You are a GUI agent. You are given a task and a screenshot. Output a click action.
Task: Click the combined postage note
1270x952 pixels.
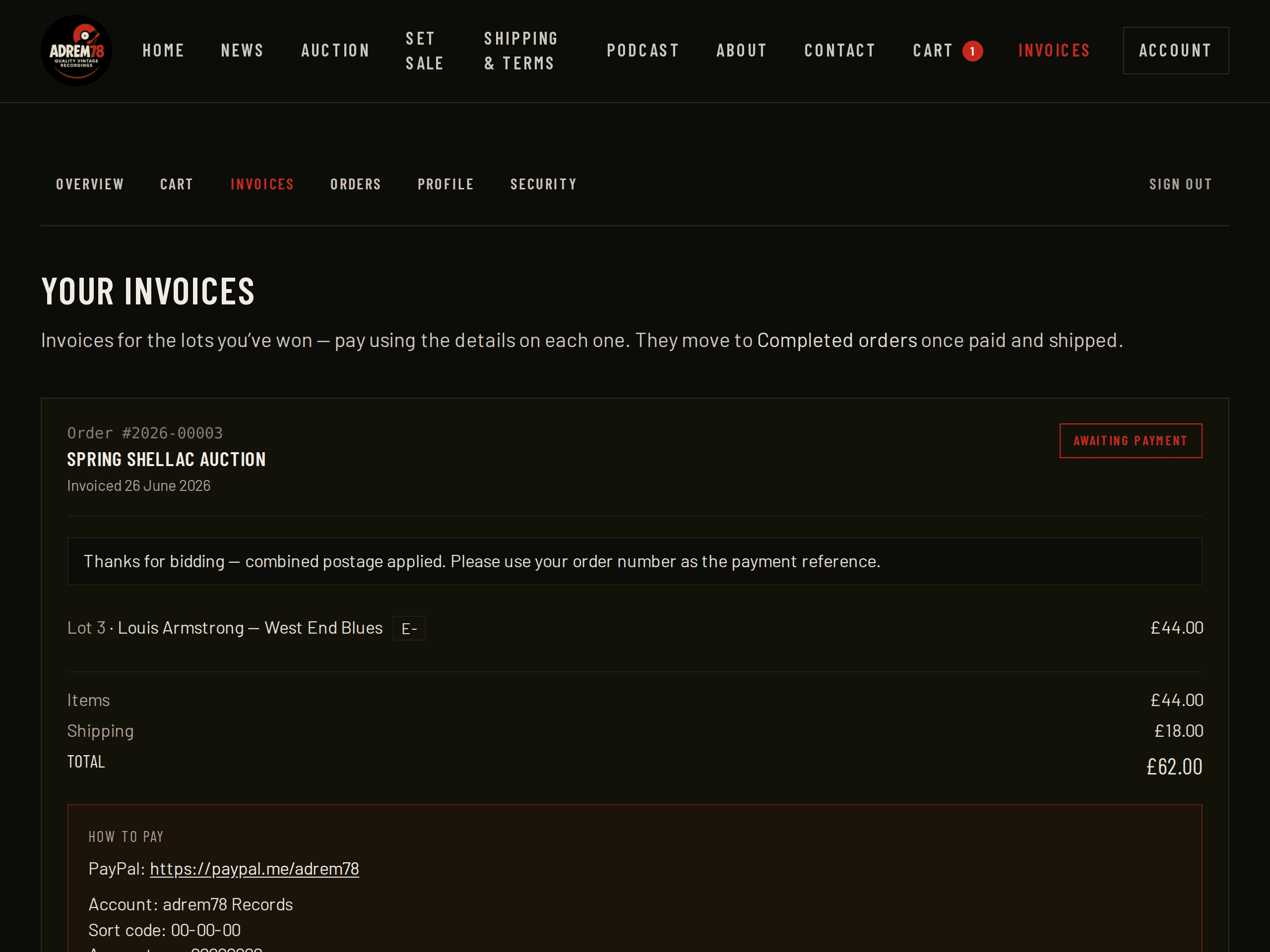(x=635, y=561)
